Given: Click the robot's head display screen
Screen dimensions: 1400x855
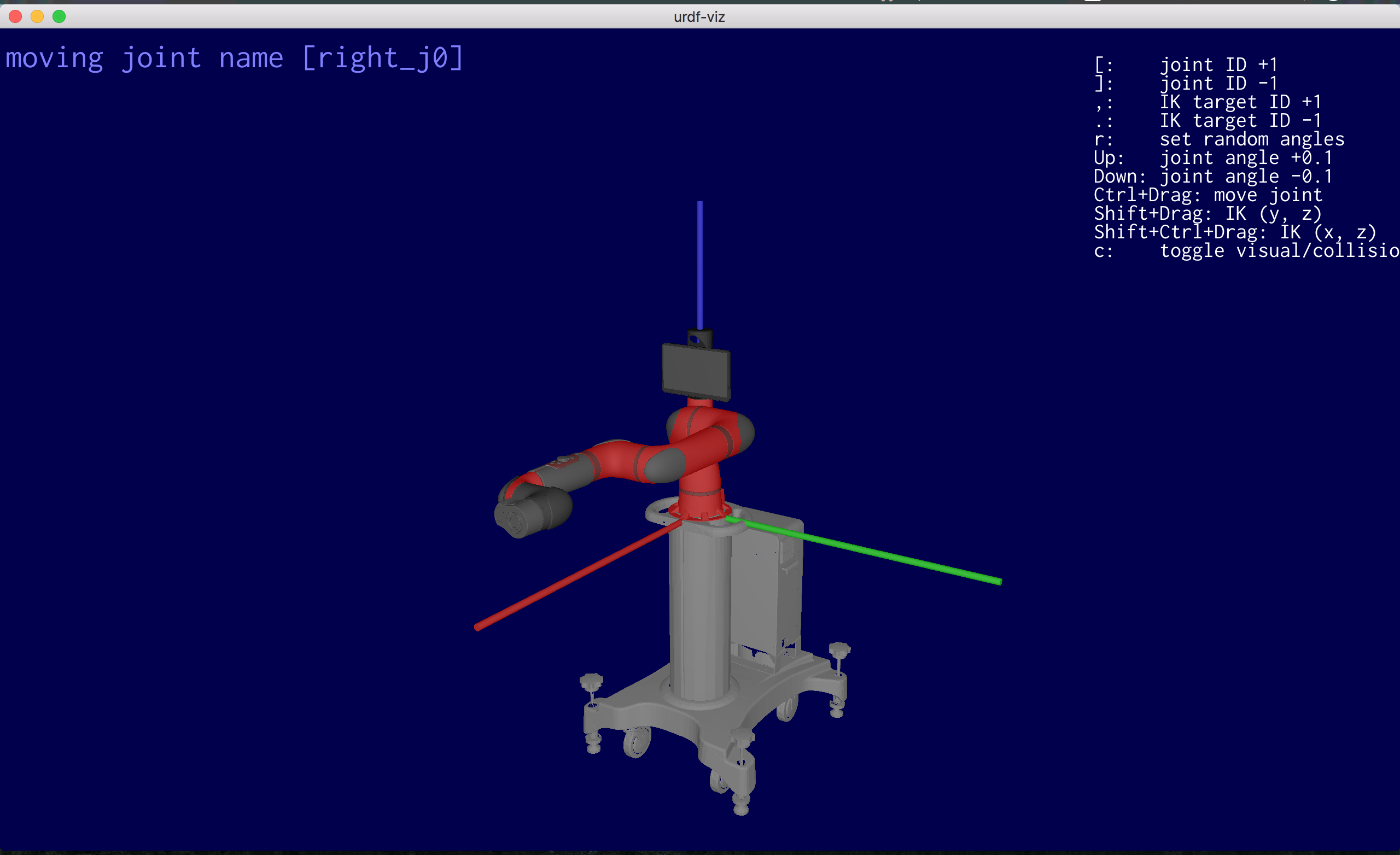Looking at the screenshot, I should tap(696, 372).
